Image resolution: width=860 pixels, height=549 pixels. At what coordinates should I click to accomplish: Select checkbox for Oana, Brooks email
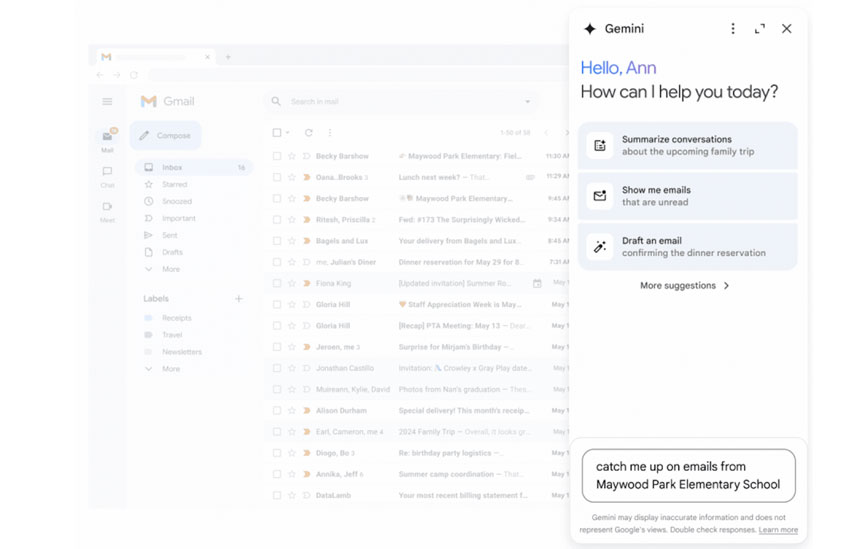277,177
